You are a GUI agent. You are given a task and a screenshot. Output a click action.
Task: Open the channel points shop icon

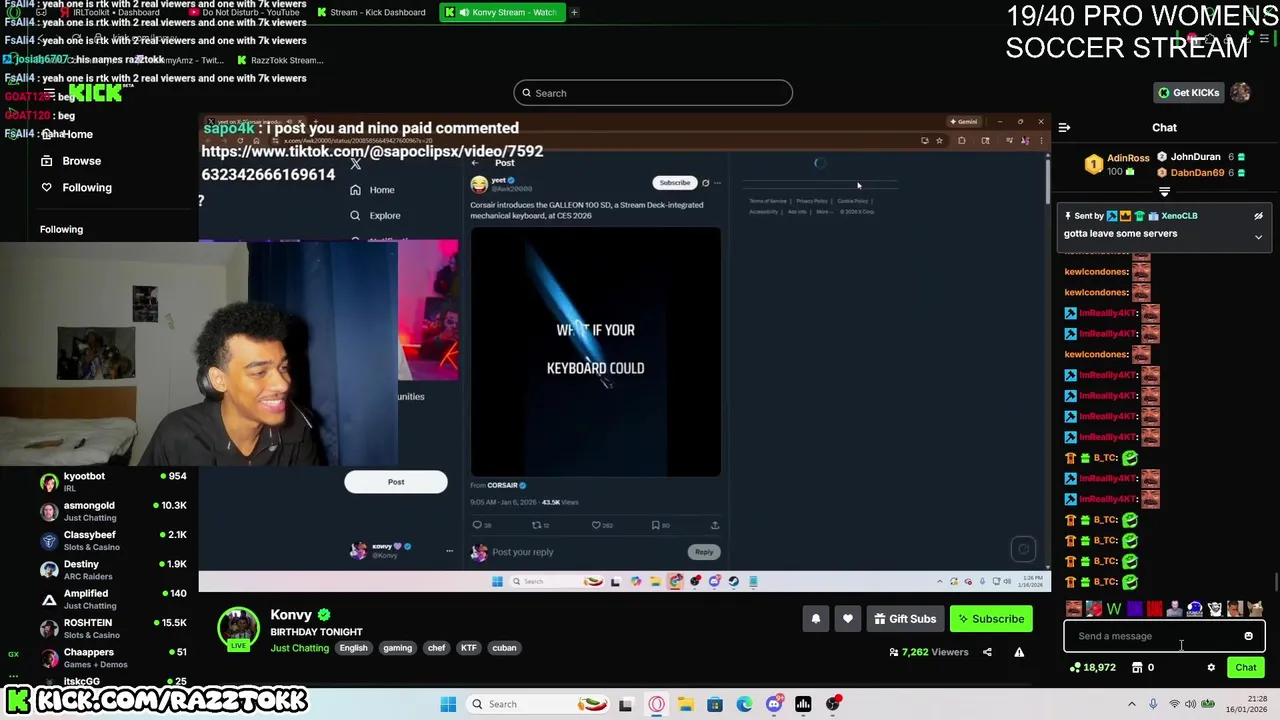pyautogui.click(x=1137, y=667)
